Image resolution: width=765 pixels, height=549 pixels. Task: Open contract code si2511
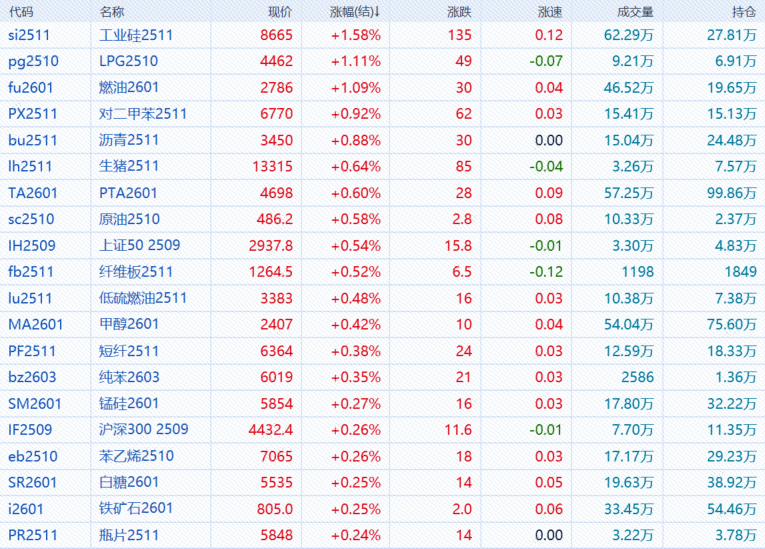[x=29, y=35]
